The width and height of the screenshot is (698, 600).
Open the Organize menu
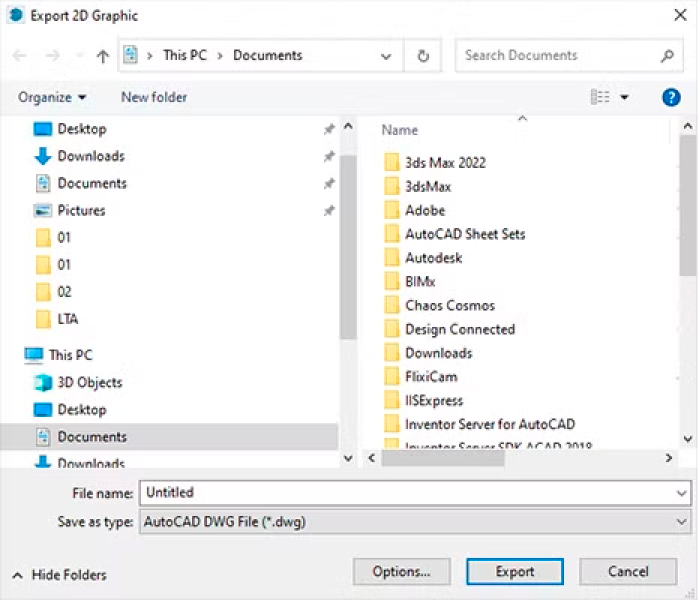click(52, 97)
